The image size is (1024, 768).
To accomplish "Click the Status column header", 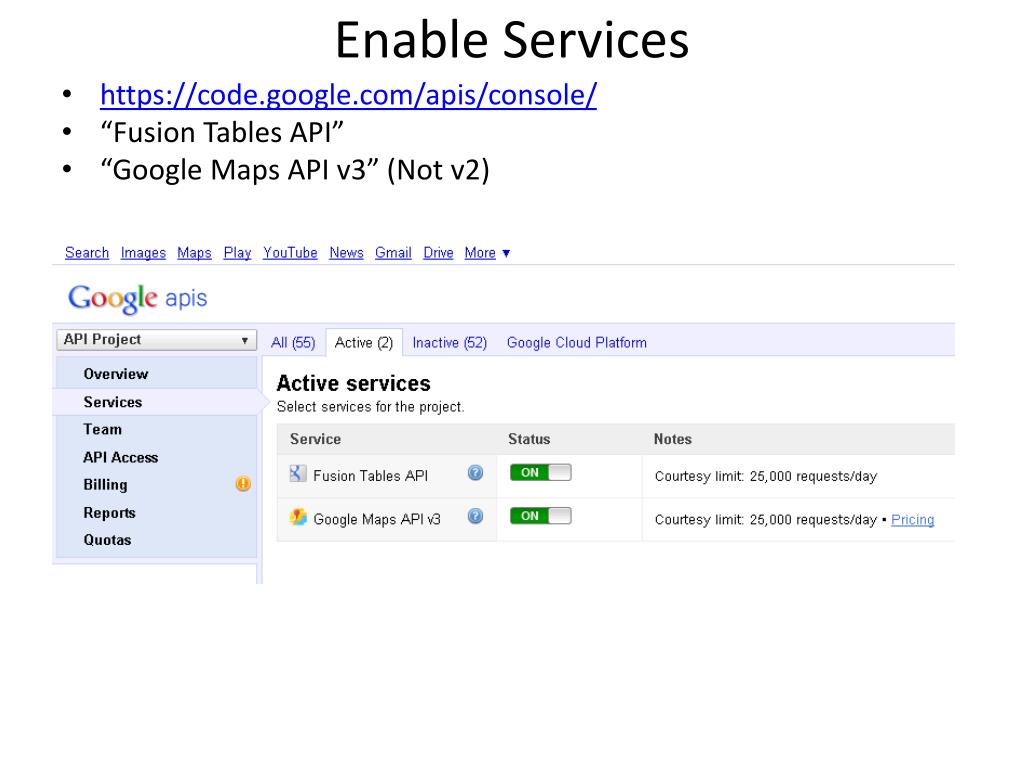I will [x=529, y=440].
